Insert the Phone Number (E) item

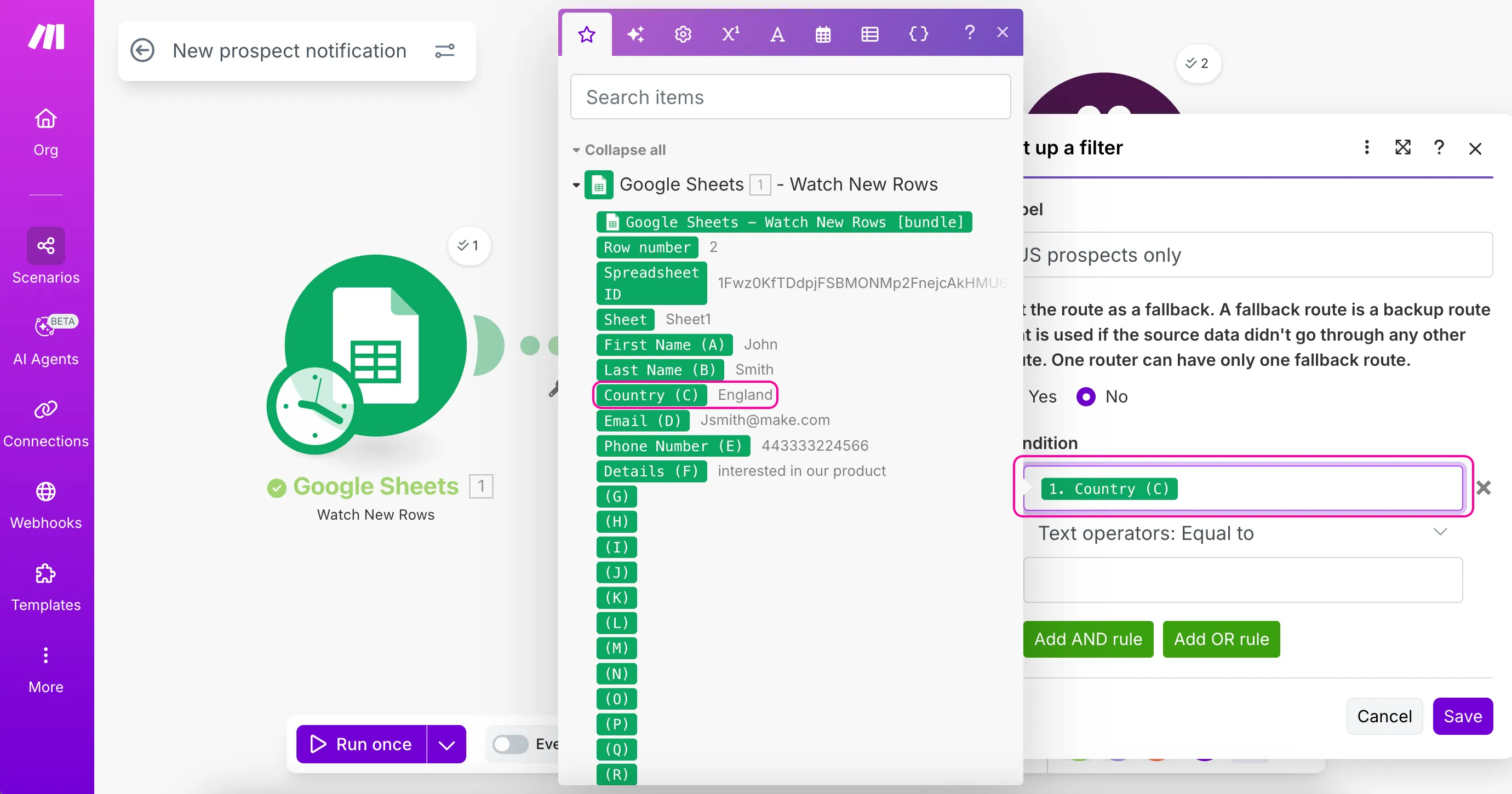(x=673, y=446)
